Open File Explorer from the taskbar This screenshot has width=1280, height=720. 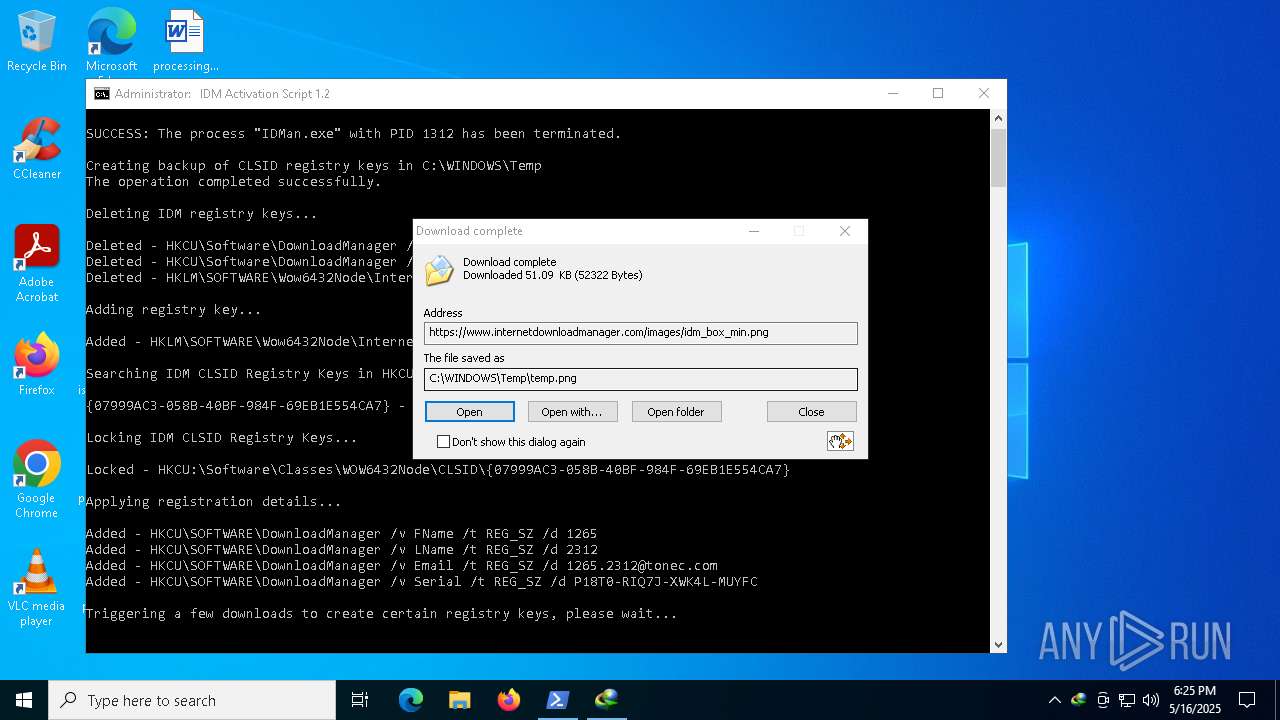click(459, 700)
